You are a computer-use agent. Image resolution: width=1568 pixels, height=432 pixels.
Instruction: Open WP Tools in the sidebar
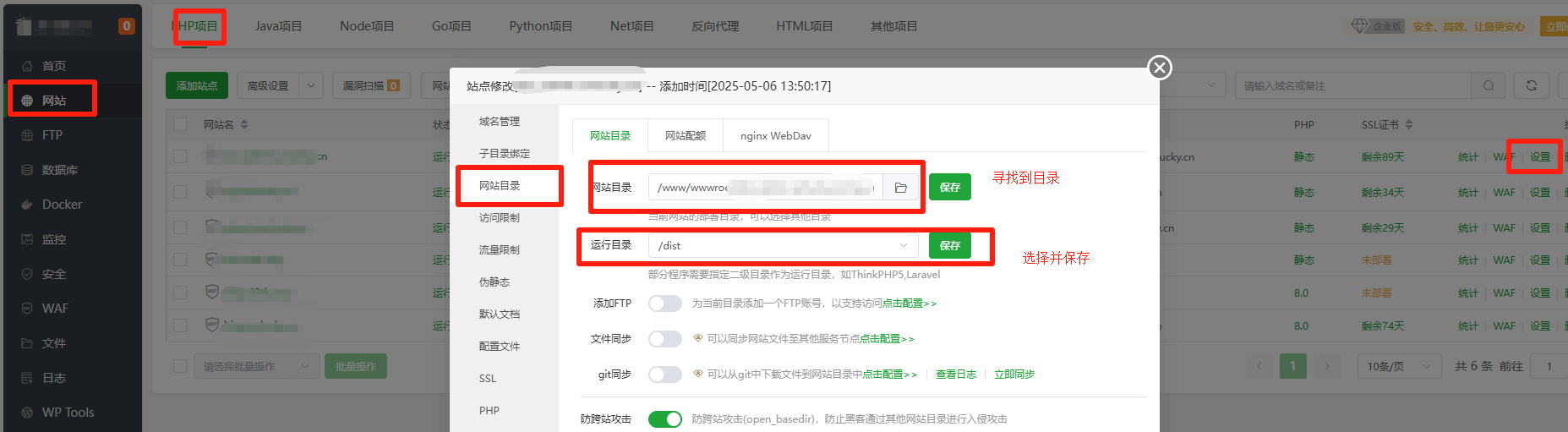coord(68,413)
